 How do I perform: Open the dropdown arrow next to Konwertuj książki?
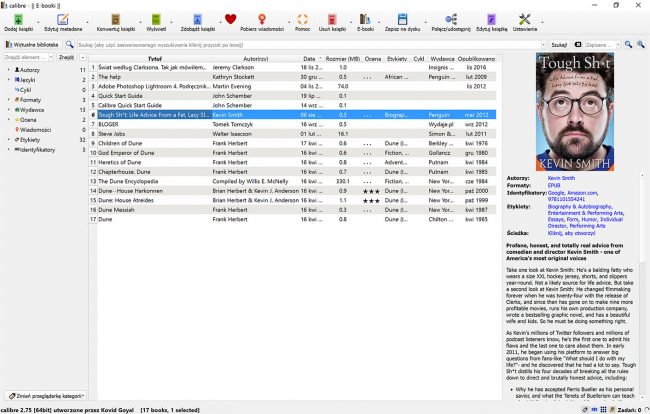point(140,22)
